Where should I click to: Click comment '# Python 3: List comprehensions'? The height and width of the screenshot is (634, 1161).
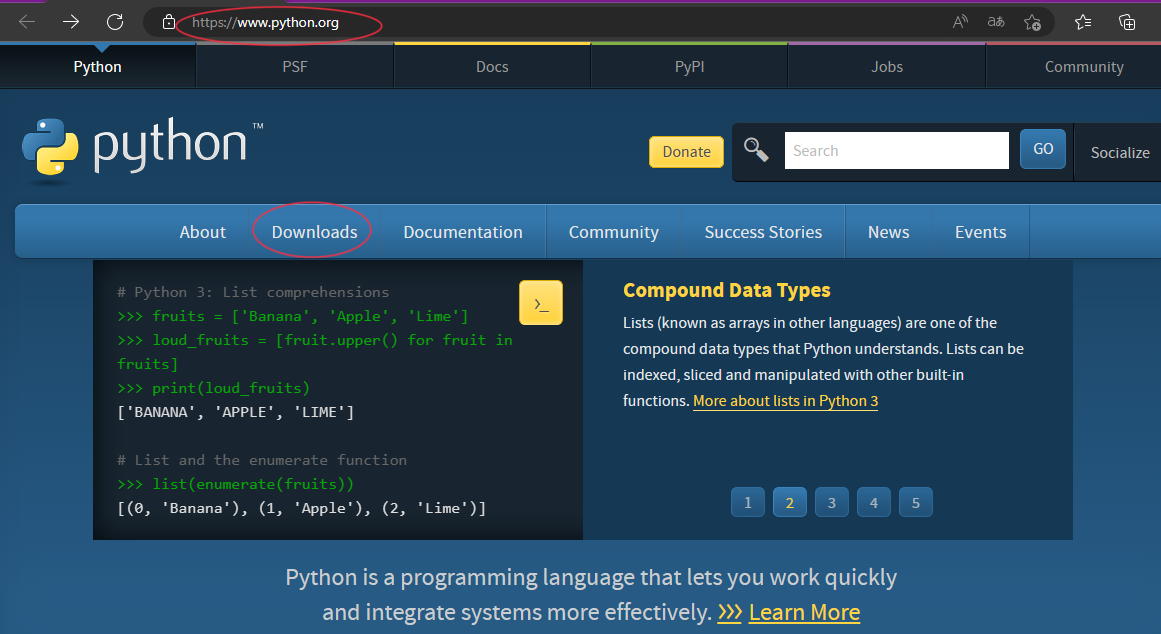(253, 292)
